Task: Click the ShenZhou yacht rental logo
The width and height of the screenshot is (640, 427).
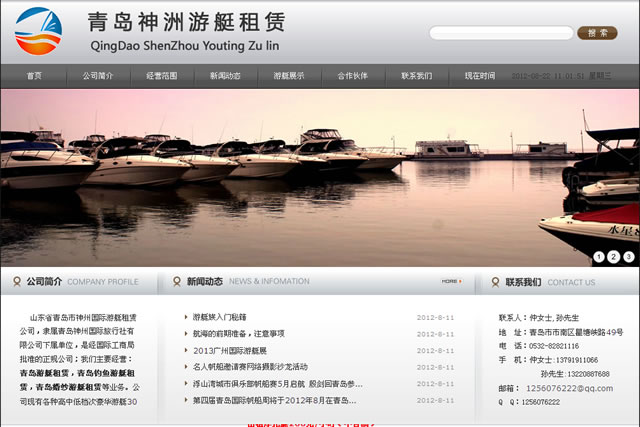Action: (38, 31)
